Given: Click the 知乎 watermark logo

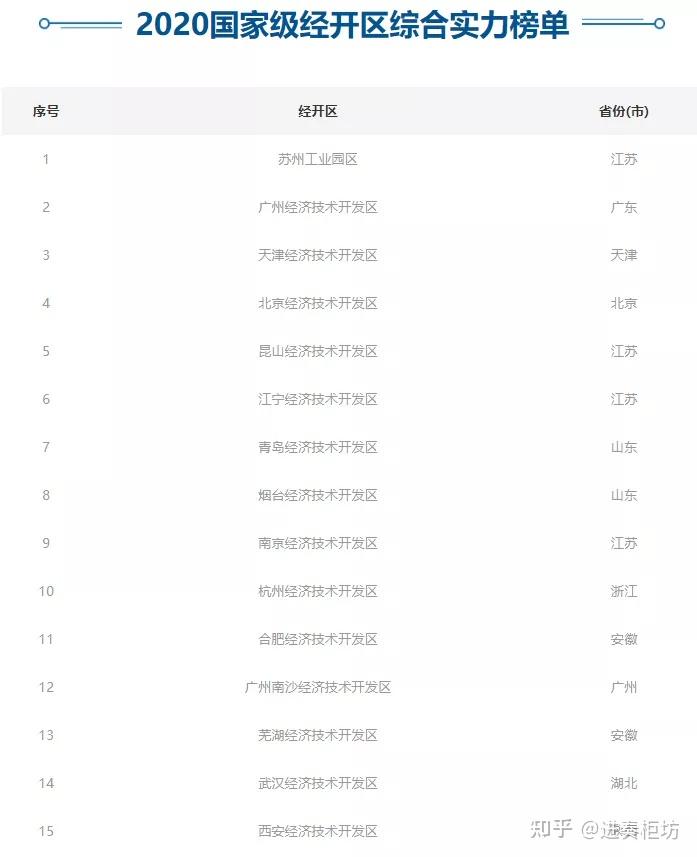Looking at the screenshot, I should [552, 829].
